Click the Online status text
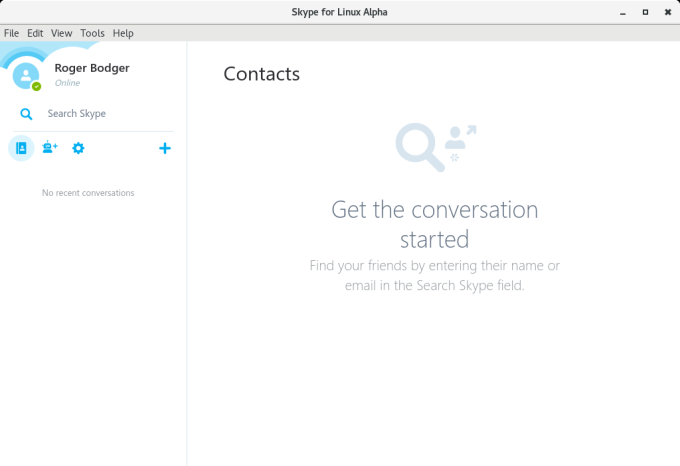 coord(67,83)
